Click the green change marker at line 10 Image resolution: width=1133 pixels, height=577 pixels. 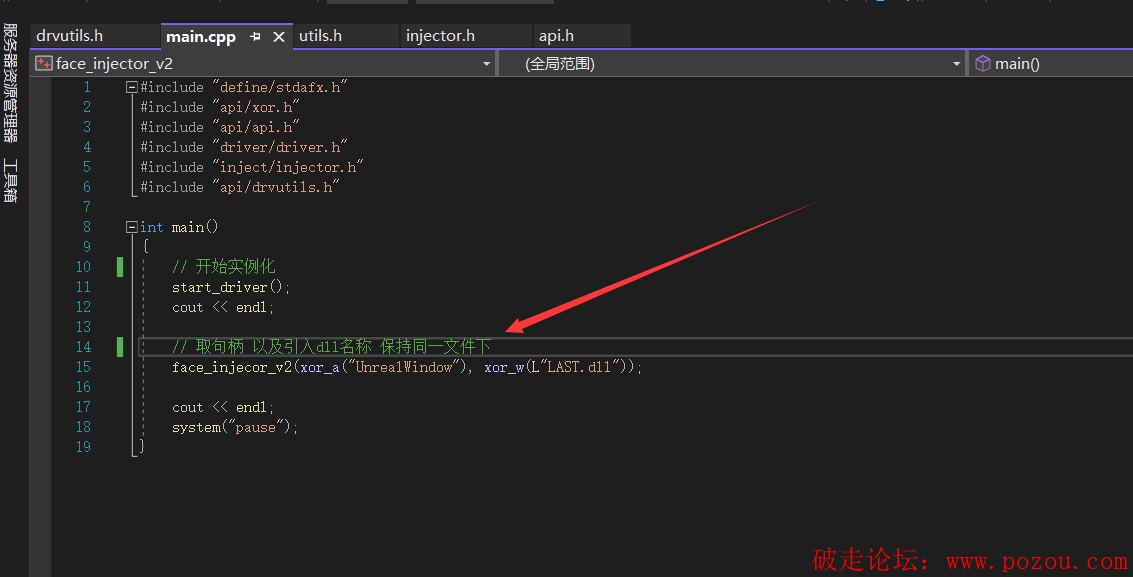[x=120, y=267]
